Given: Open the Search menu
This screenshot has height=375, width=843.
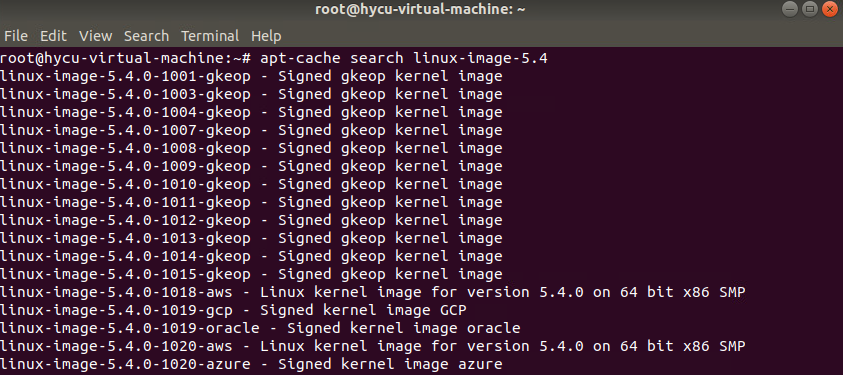Looking at the screenshot, I should pyautogui.click(x=146, y=36).
